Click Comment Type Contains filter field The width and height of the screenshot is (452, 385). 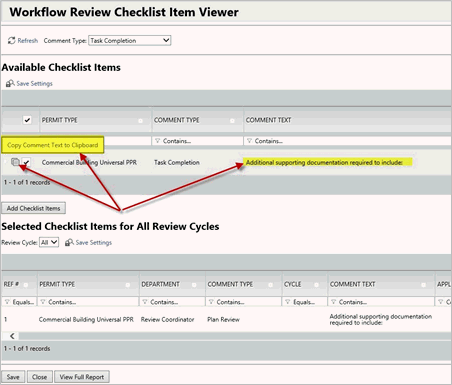198,141
